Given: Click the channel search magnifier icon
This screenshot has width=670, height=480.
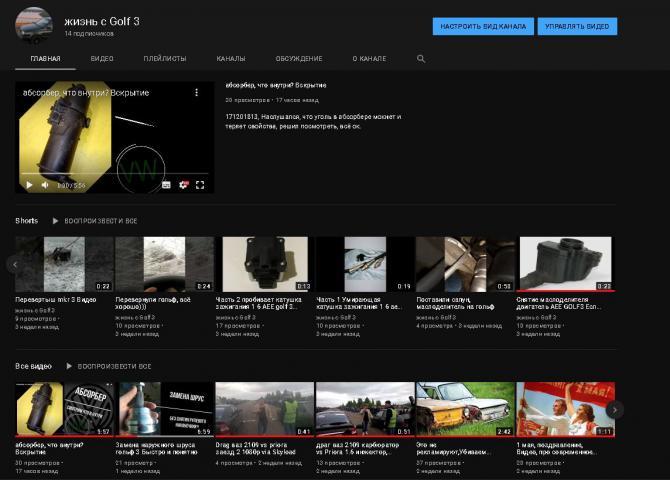Looking at the screenshot, I should pyautogui.click(x=421, y=59).
